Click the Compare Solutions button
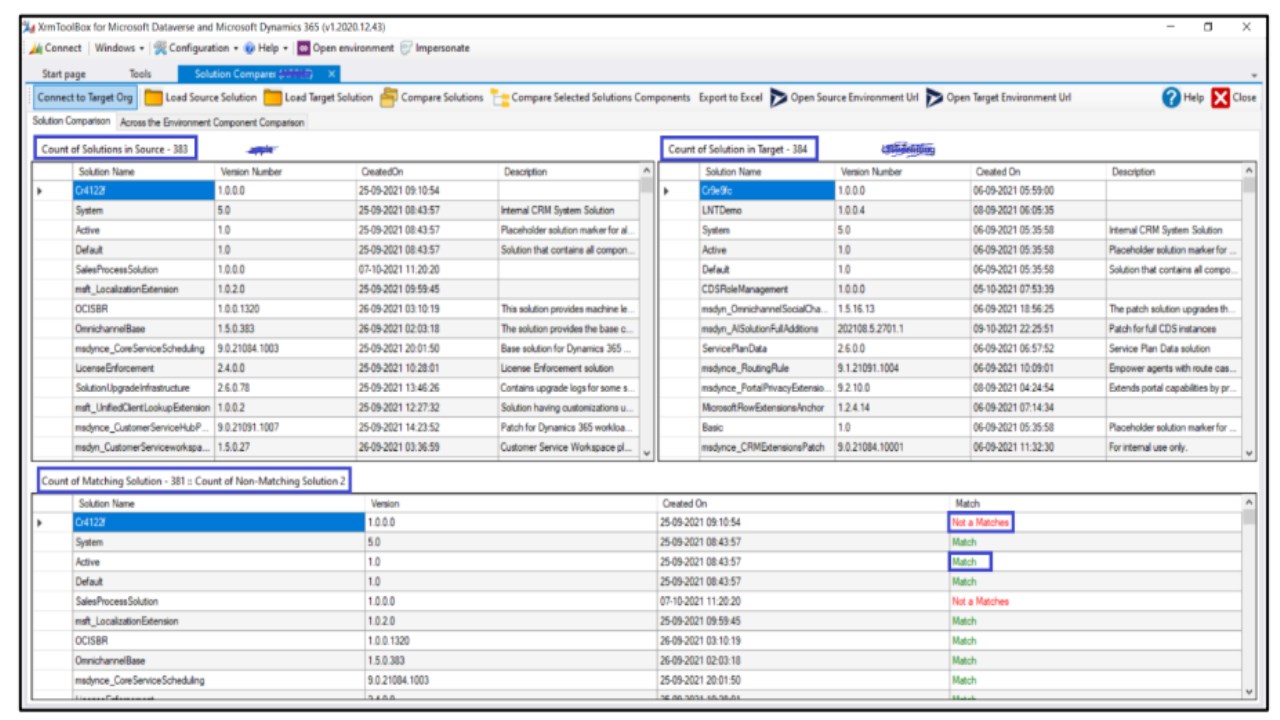1280x720 pixels. coord(432,98)
